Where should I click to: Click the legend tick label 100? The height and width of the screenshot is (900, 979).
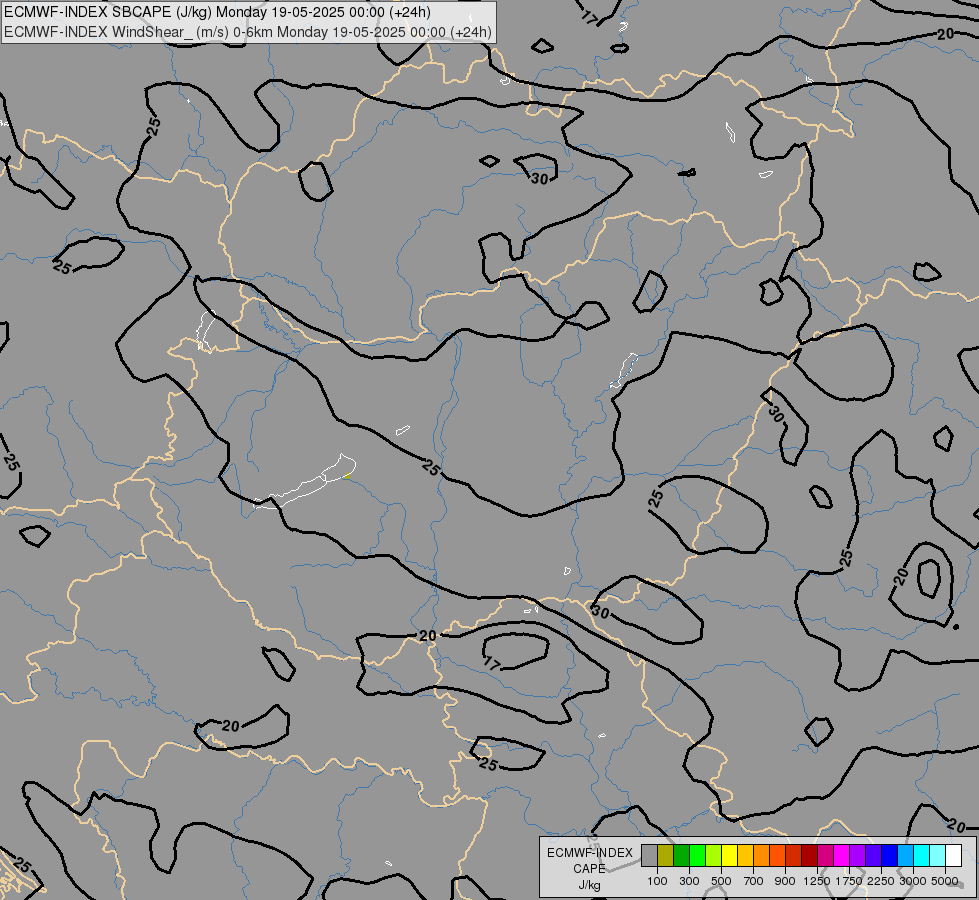(657, 881)
